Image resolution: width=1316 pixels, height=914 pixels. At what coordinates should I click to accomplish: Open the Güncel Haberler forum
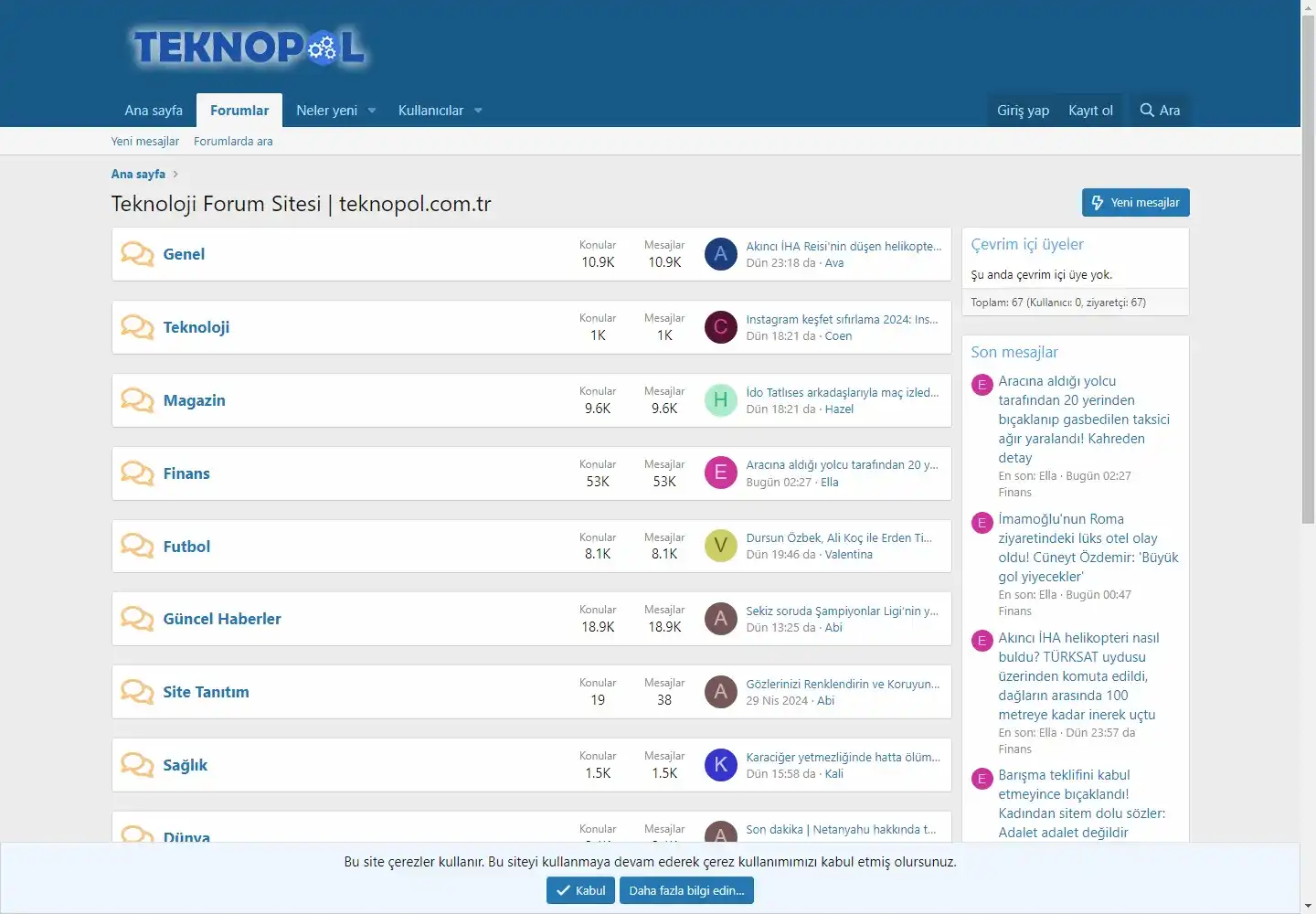[x=222, y=619]
